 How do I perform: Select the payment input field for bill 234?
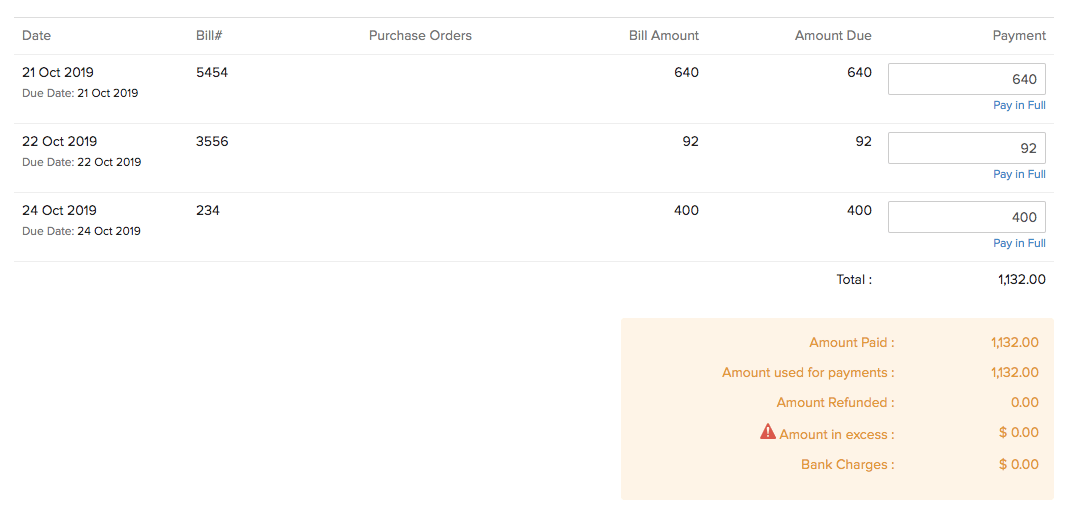tap(966, 217)
